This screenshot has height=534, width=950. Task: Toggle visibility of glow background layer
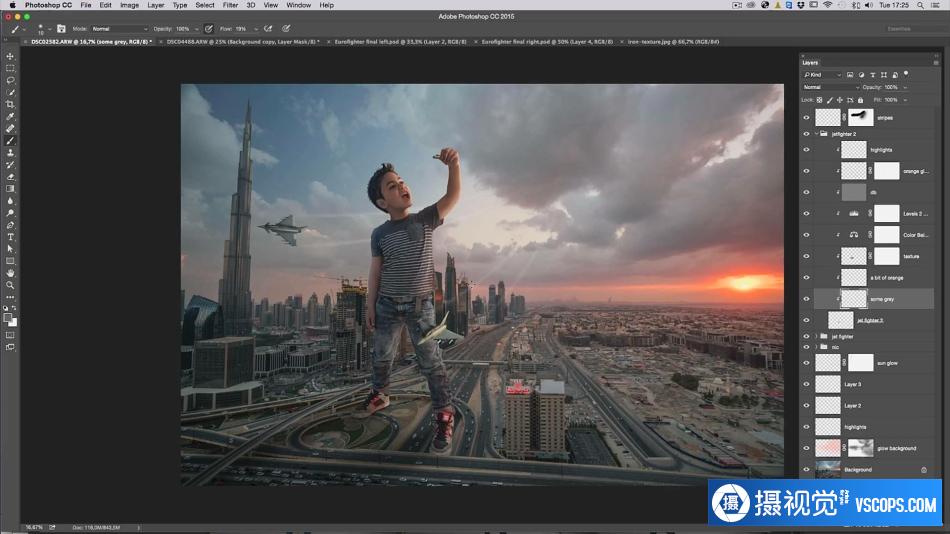pos(806,449)
